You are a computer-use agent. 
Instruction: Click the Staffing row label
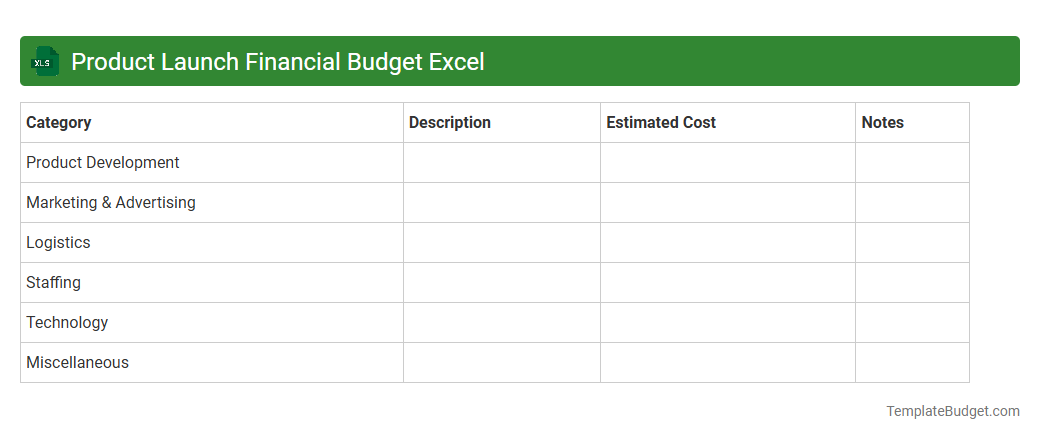pos(54,283)
